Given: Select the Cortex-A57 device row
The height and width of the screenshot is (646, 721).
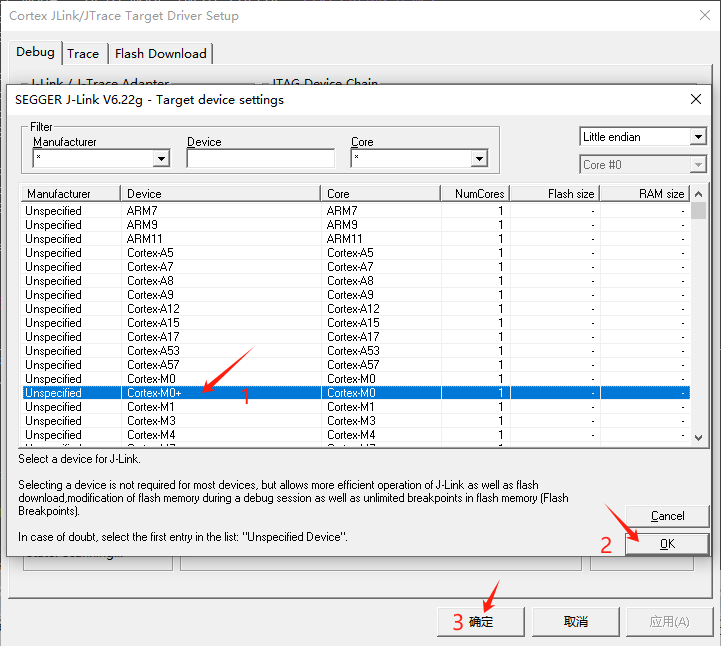Looking at the screenshot, I should (x=355, y=365).
